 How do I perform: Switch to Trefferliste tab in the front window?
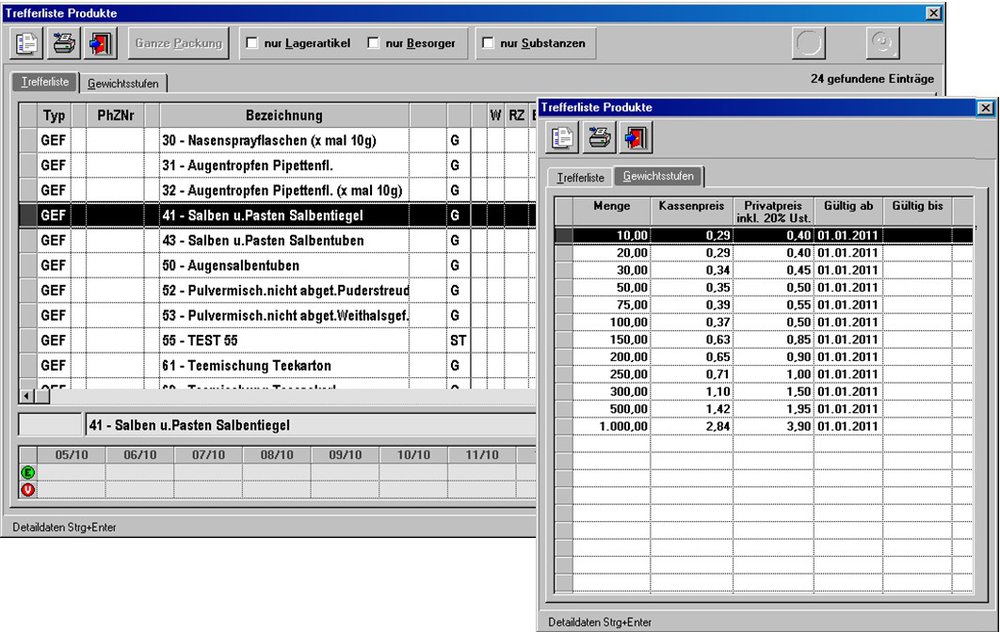(580, 177)
